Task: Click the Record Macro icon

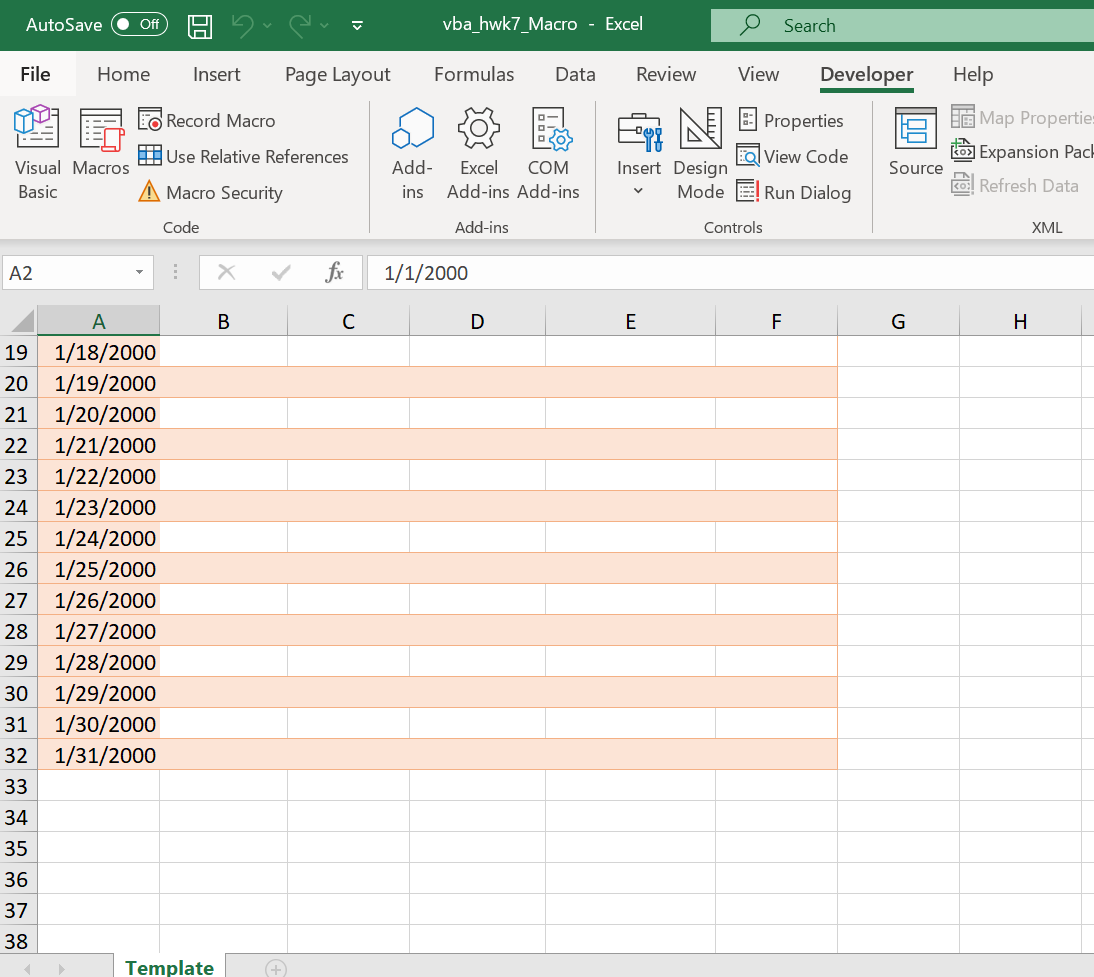Action: tap(150, 121)
